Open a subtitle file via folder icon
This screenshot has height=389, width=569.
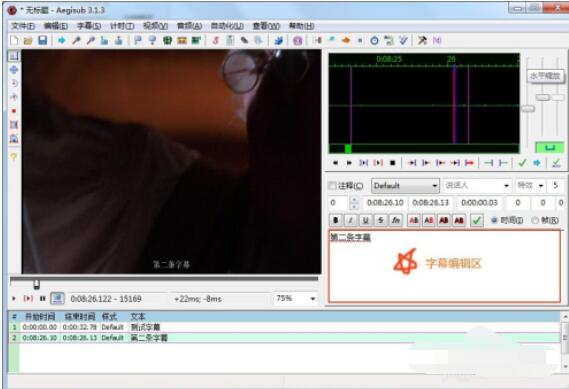pos(28,40)
